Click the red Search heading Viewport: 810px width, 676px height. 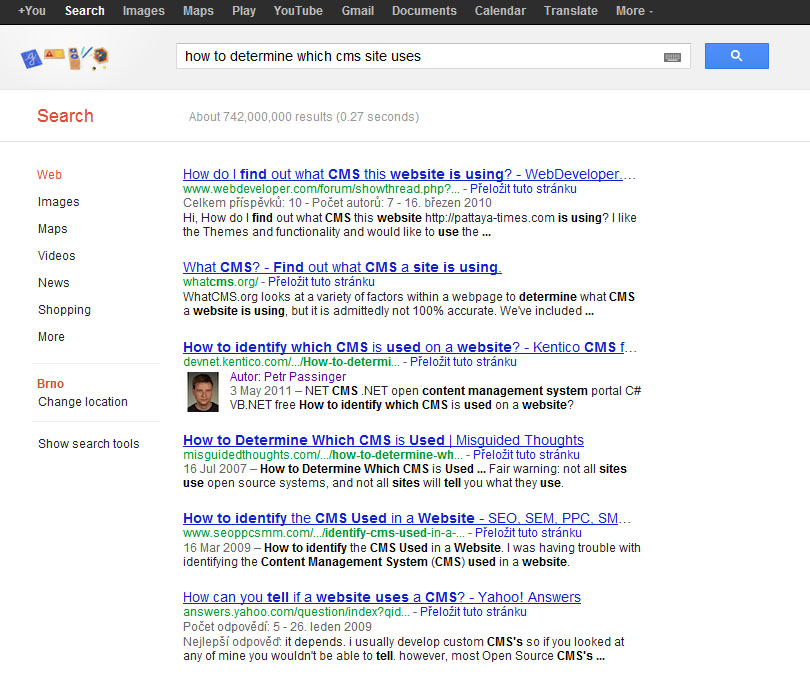click(65, 116)
